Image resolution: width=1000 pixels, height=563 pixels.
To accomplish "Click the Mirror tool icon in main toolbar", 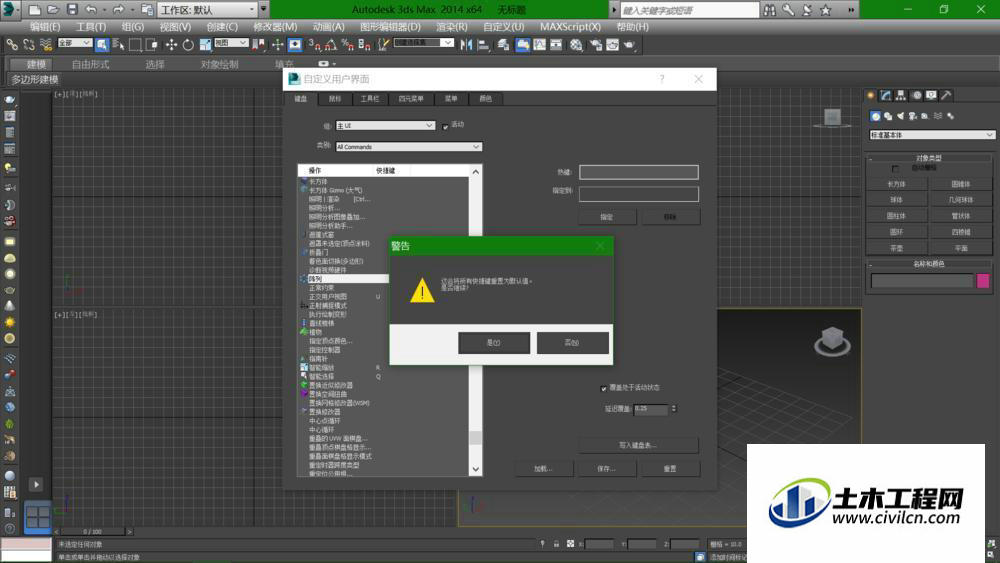I will (x=466, y=45).
